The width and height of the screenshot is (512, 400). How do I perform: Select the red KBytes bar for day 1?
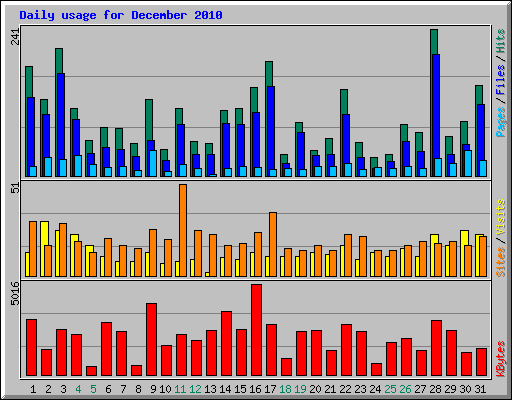pyautogui.click(x=31, y=348)
